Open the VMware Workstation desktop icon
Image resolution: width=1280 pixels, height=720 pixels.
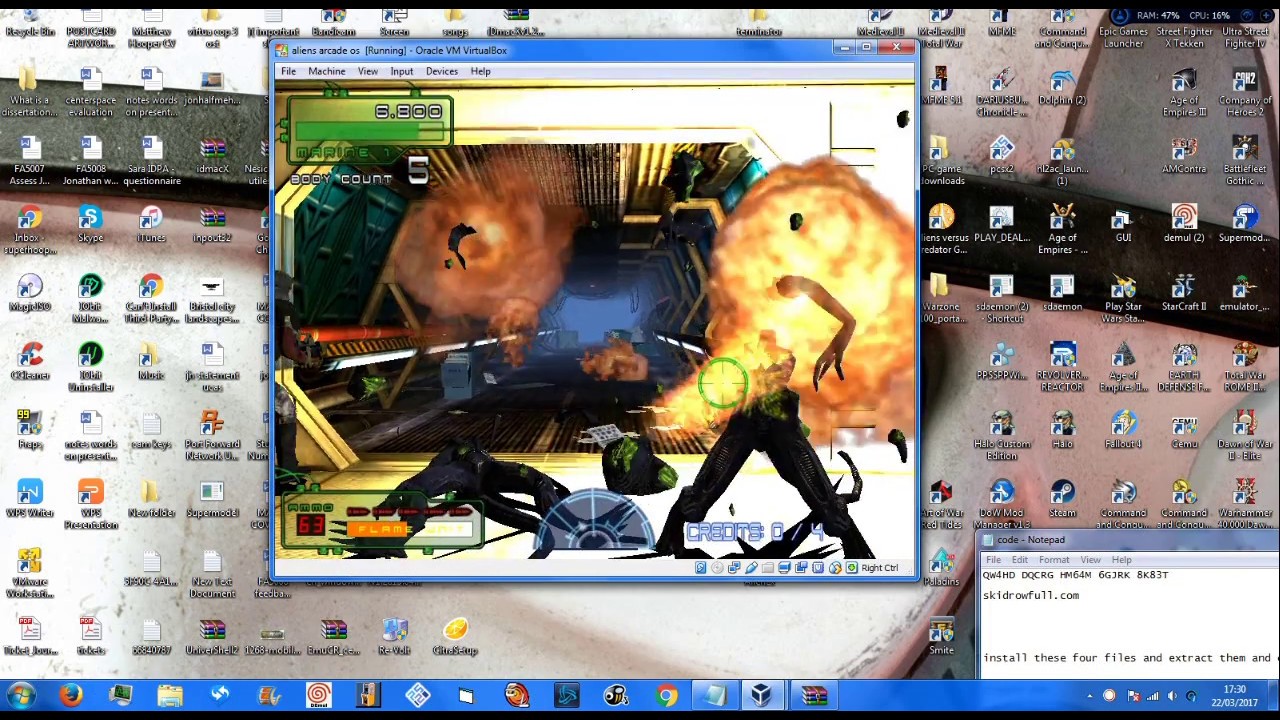point(30,573)
